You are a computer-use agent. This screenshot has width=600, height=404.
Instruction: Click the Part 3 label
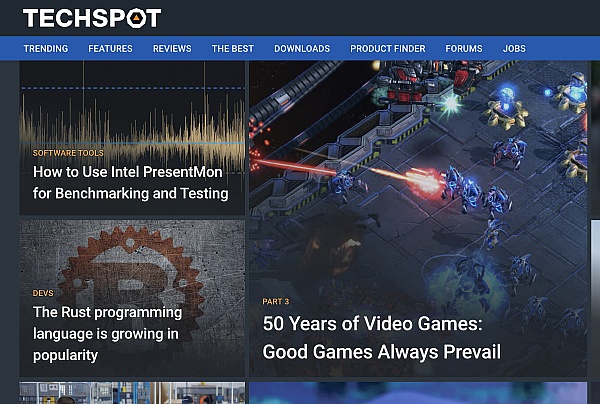coord(276,301)
